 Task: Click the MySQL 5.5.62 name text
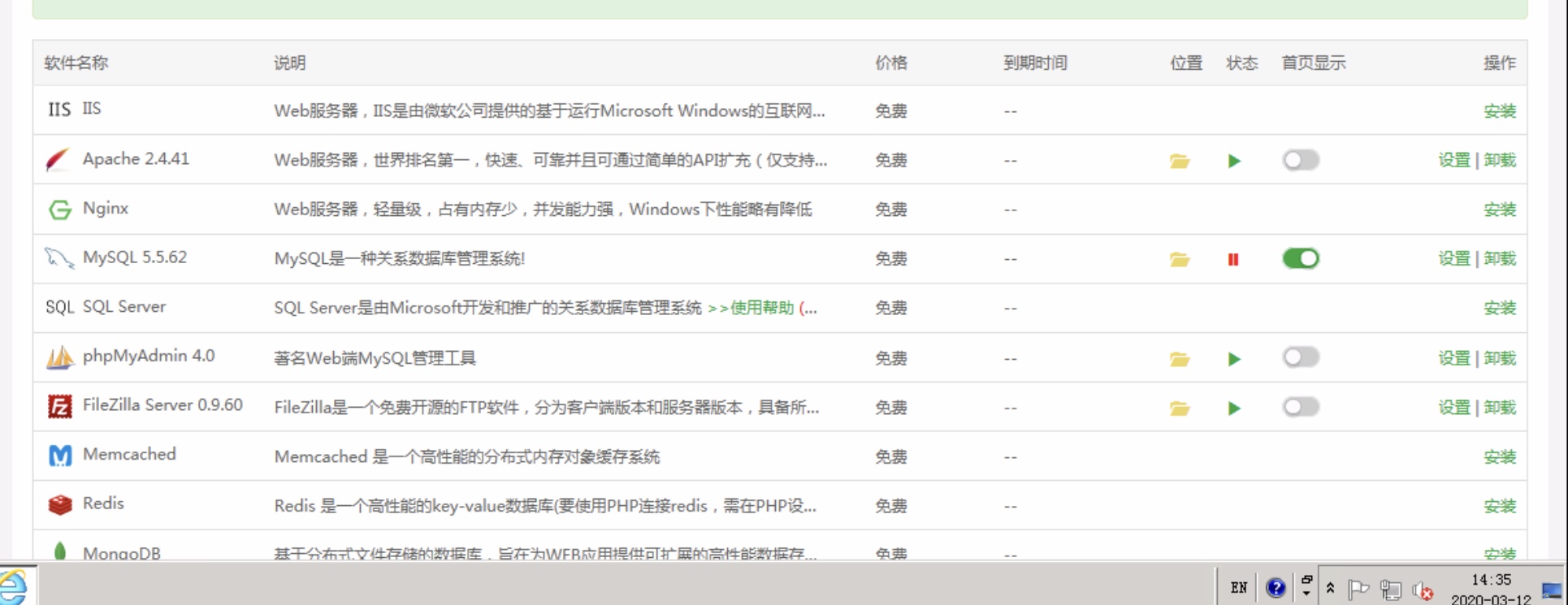pos(135,257)
